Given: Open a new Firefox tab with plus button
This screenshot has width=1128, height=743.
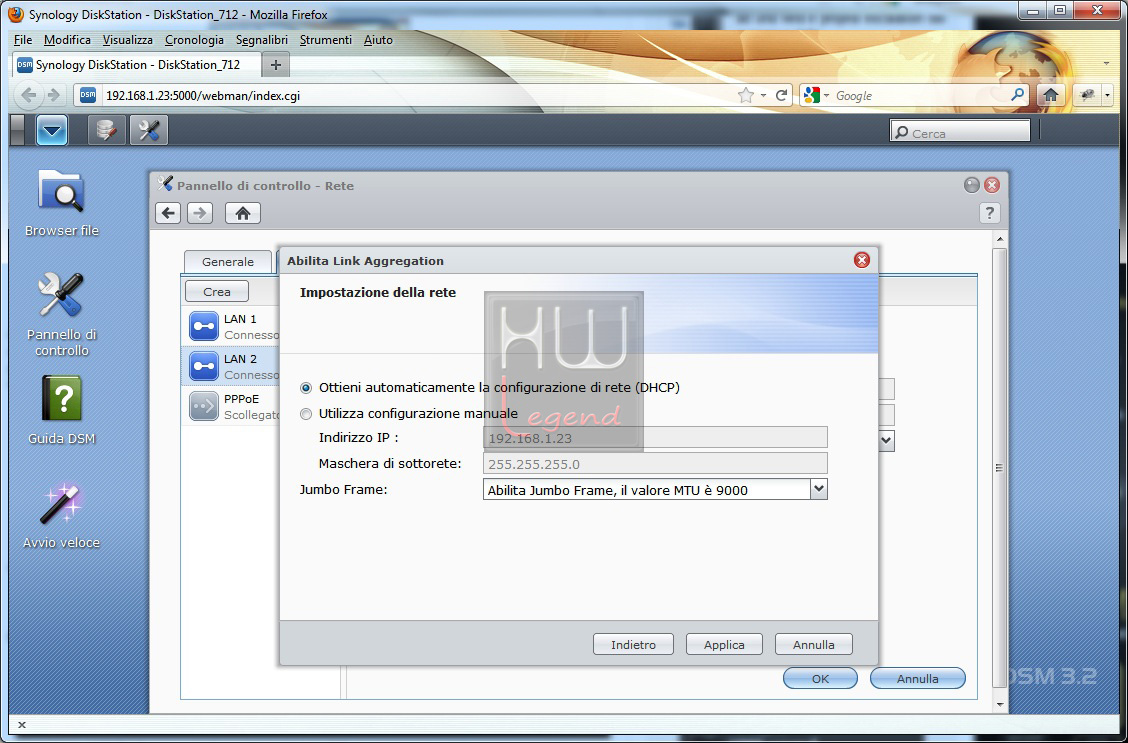Looking at the screenshot, I should pyautogui.click(x=276, y=65).
